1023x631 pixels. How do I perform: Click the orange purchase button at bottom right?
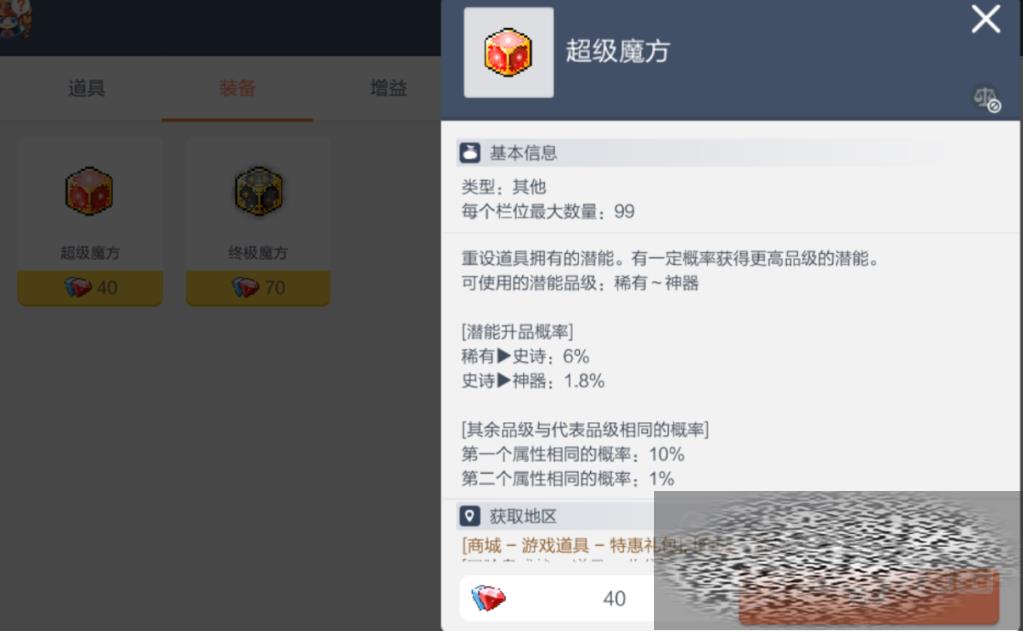(868, 597)
